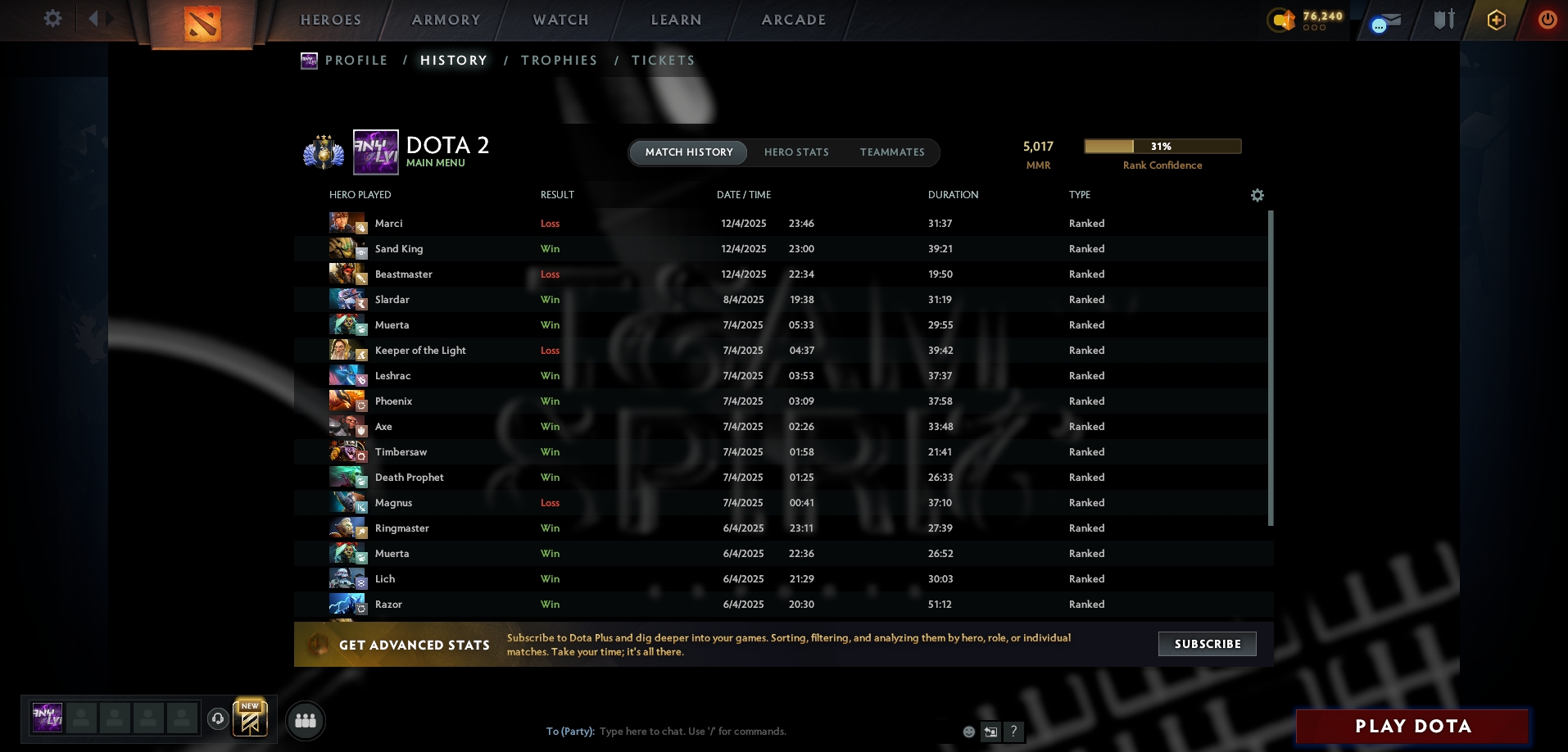Open the WATCH menu
Viewport: 1568px width, 752px height.
click(561, 20)
